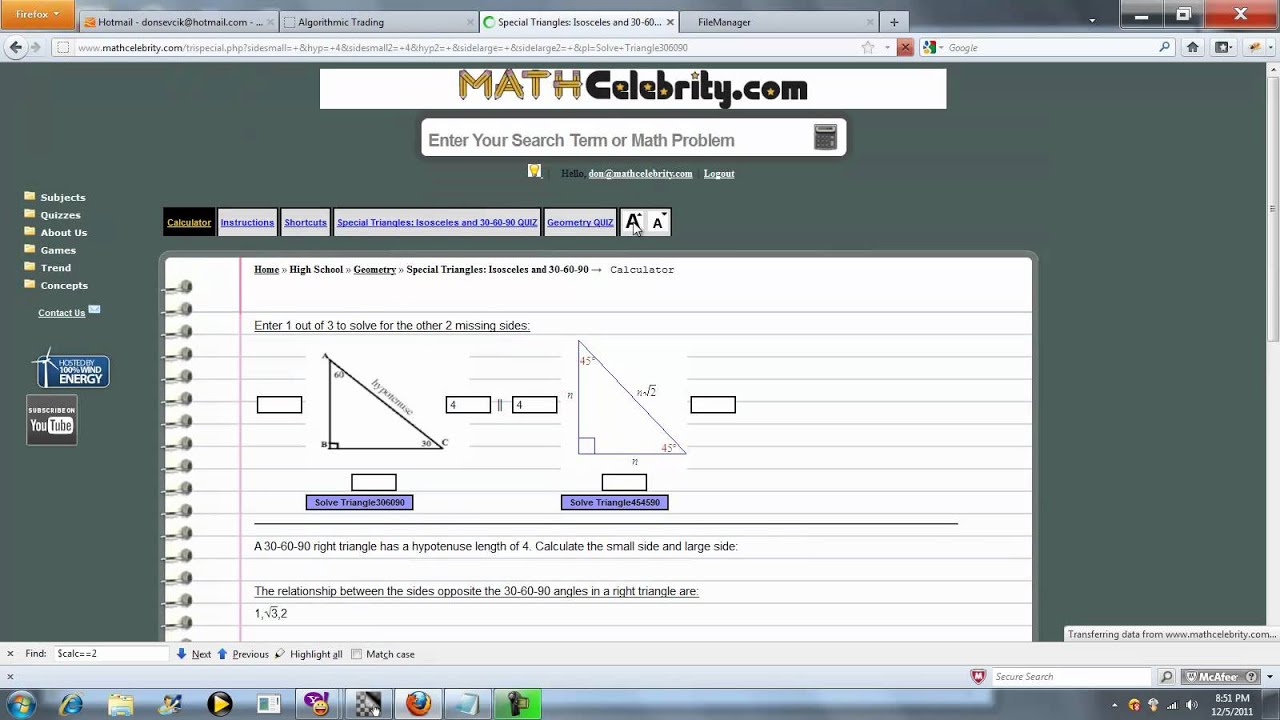Open the About Us sidebar item
The width and height of the screenshot is (1280, 720).
click(55, 232)
